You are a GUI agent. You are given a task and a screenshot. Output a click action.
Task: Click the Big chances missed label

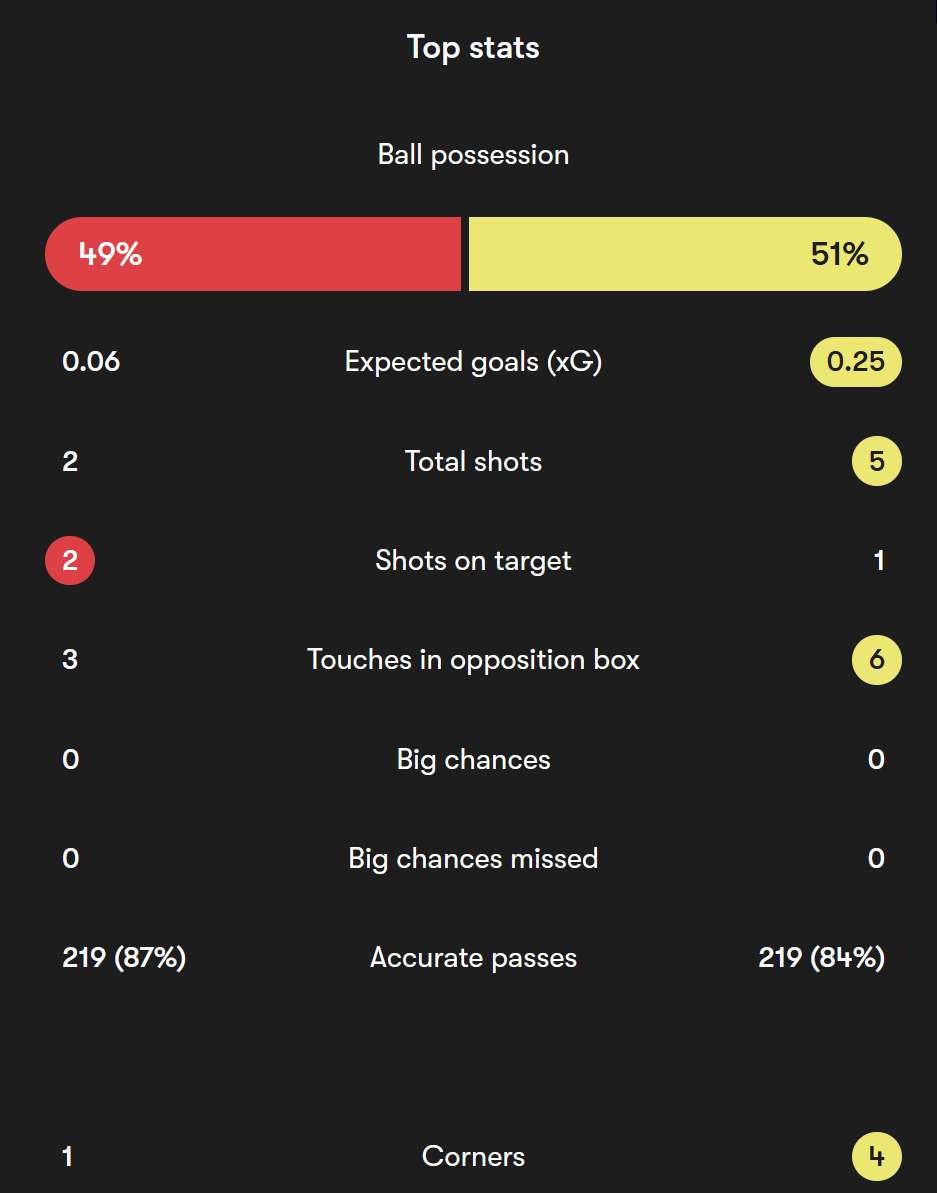click(x=473, y=859)
